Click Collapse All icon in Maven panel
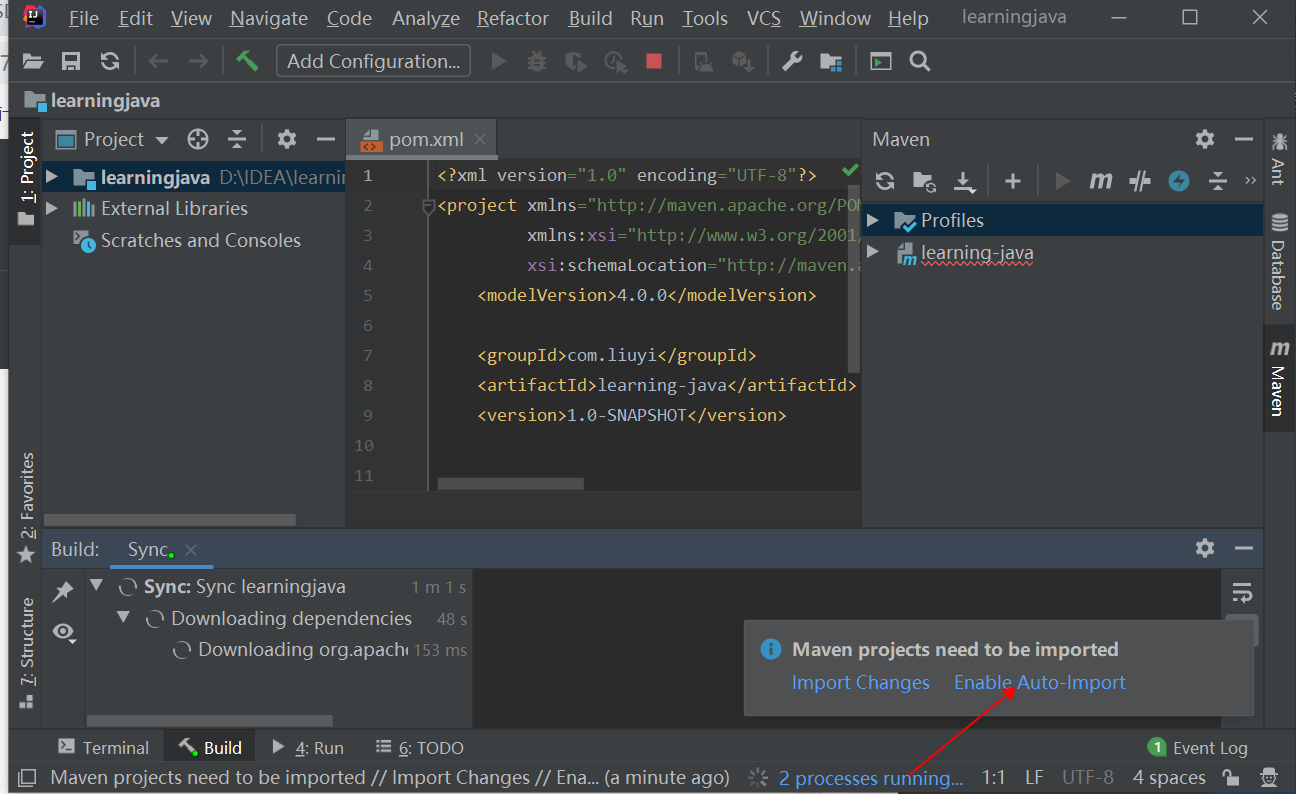Screen dimensions: 1296x794 pyautogui.click(x=1217, y=181)
